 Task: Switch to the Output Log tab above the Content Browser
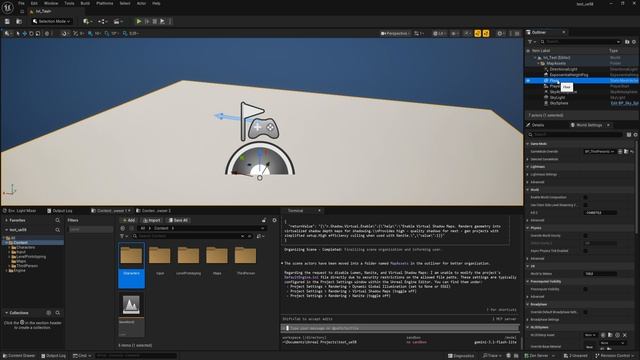[60, 211]
